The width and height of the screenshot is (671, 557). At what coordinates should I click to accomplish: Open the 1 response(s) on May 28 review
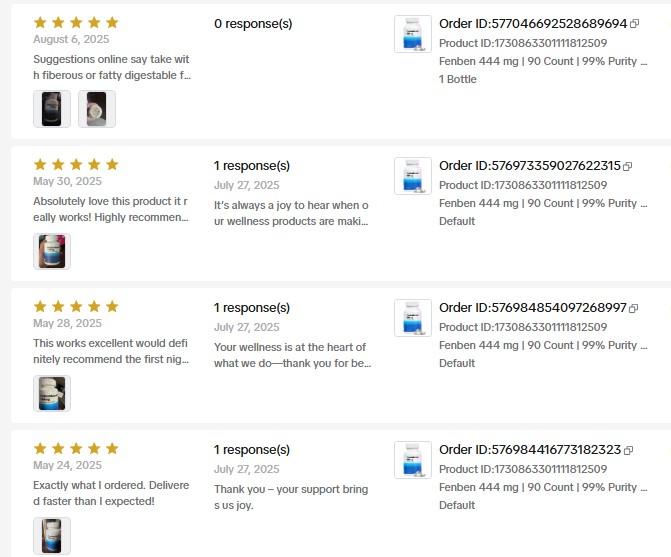pyautogui.click(x=252, y=308)
